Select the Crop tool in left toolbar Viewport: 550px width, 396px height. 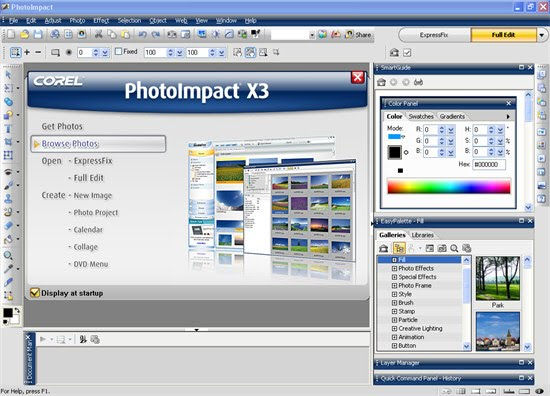8,142
